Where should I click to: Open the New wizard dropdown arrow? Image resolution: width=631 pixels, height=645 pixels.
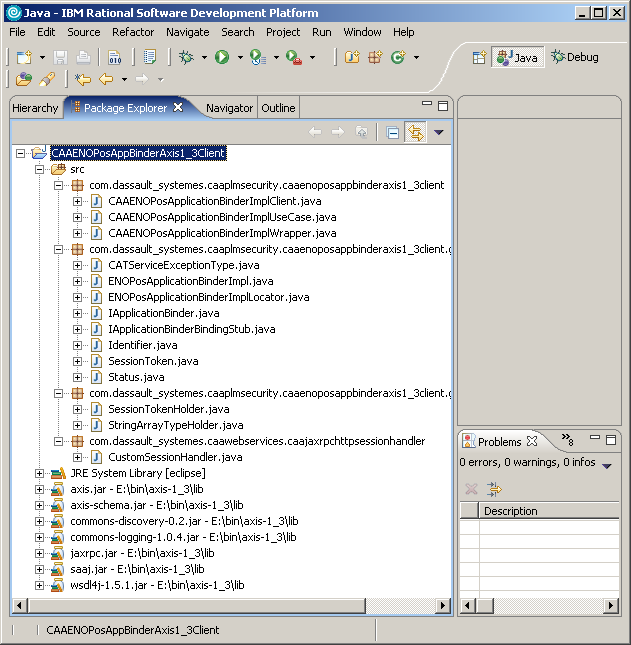[x=42, y=58]
